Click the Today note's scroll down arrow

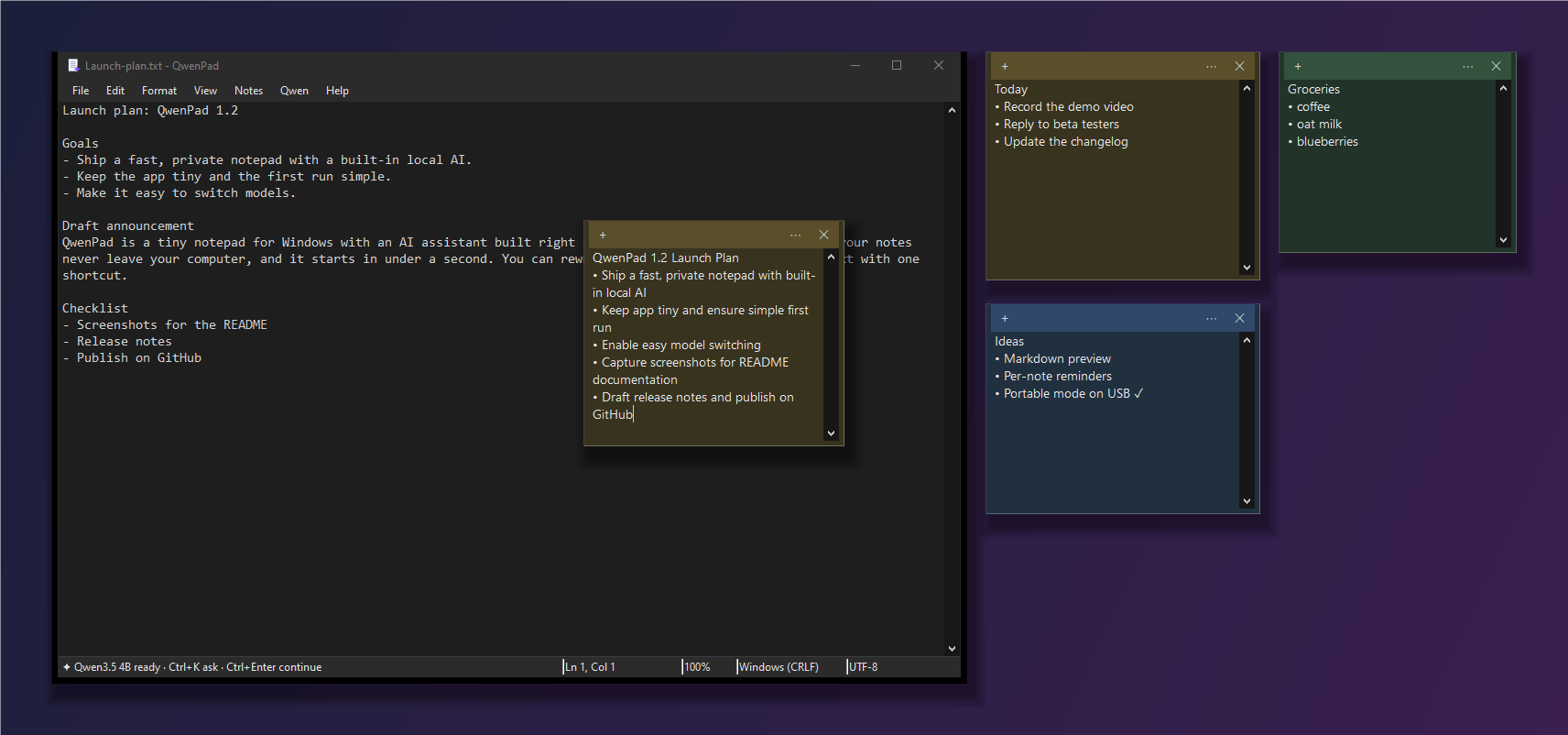coord(1247,268)
